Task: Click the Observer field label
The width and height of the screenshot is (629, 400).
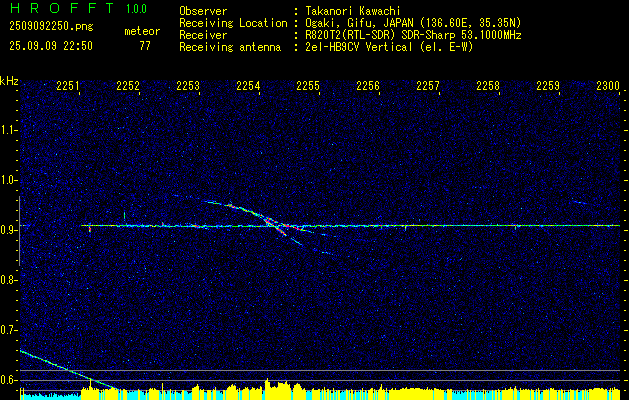Action: tap(203, 11)
